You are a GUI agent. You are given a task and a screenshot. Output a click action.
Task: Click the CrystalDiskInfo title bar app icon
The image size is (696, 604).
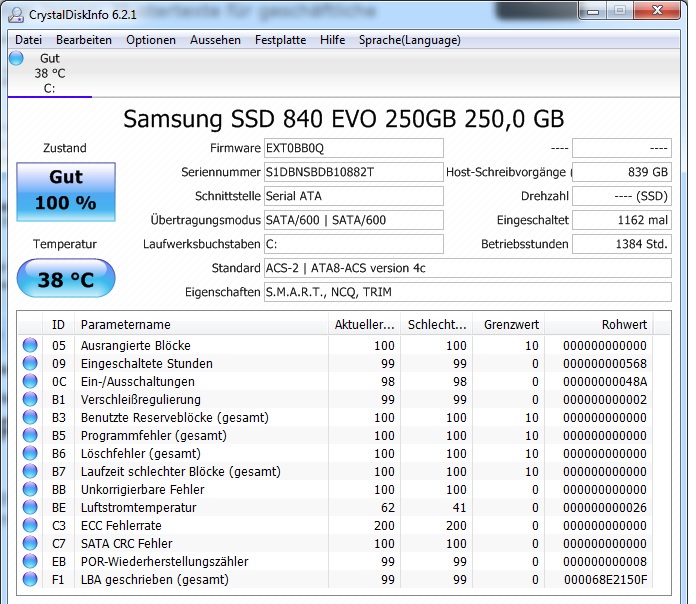(x=16, y=14)
